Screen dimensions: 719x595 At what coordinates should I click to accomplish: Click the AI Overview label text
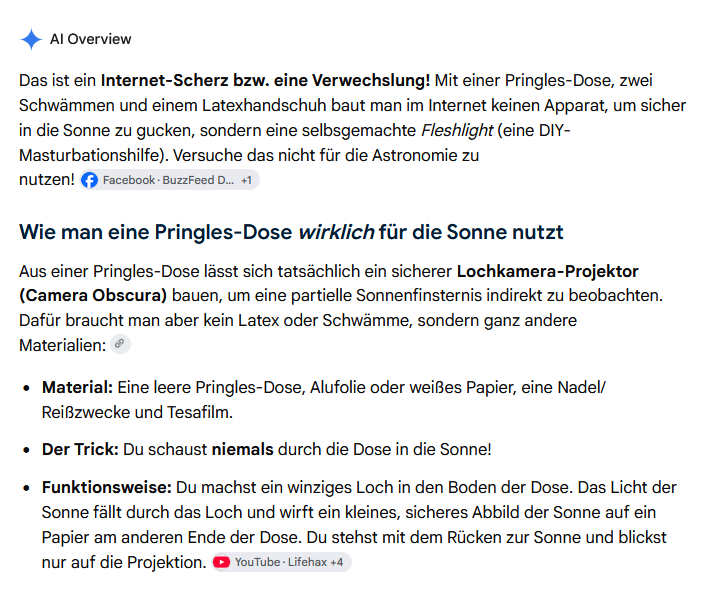point(91,39)
